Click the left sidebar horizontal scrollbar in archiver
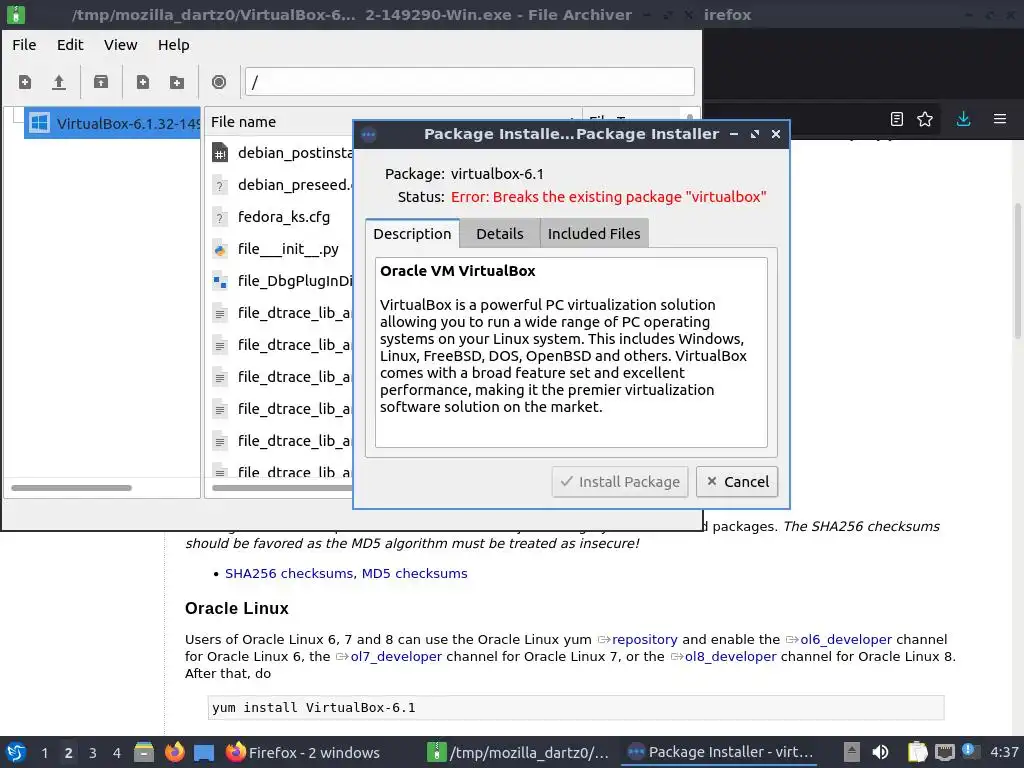1024x768 pixels. pos(71,488)
